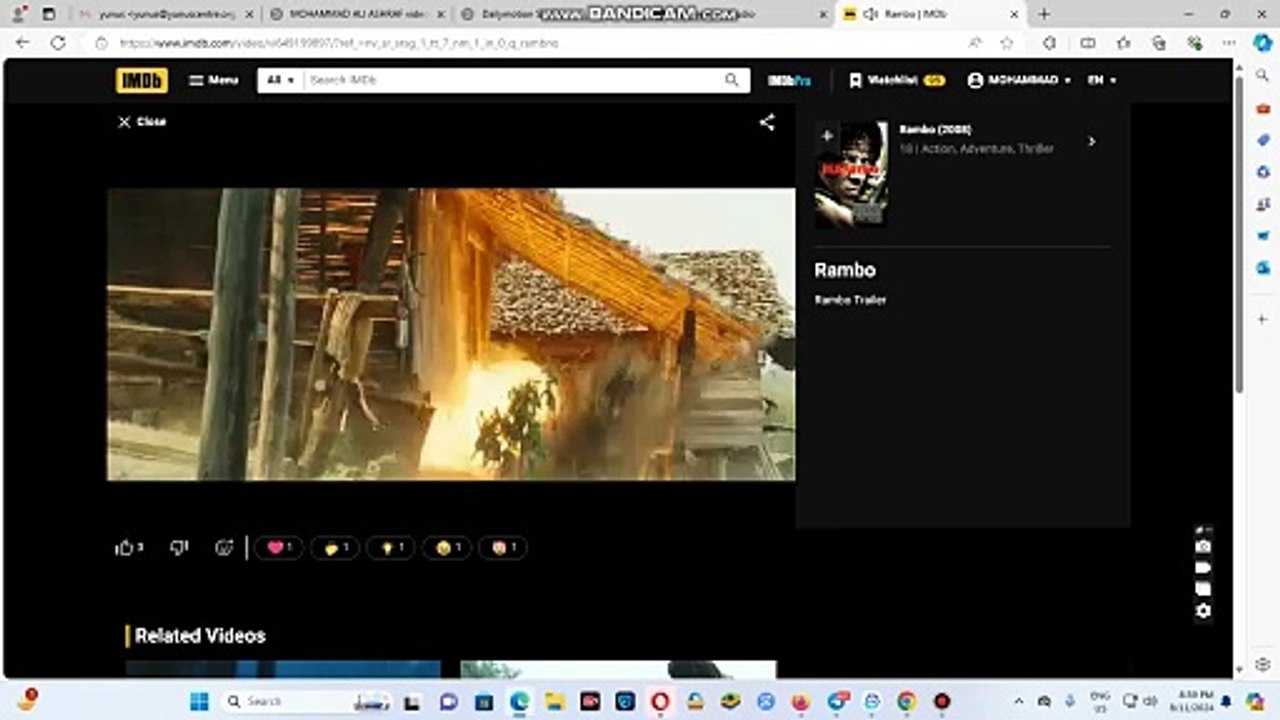Open Opera from the taskbar
This screenshot has height=720, width=1280.
click(x=660, y=701)
